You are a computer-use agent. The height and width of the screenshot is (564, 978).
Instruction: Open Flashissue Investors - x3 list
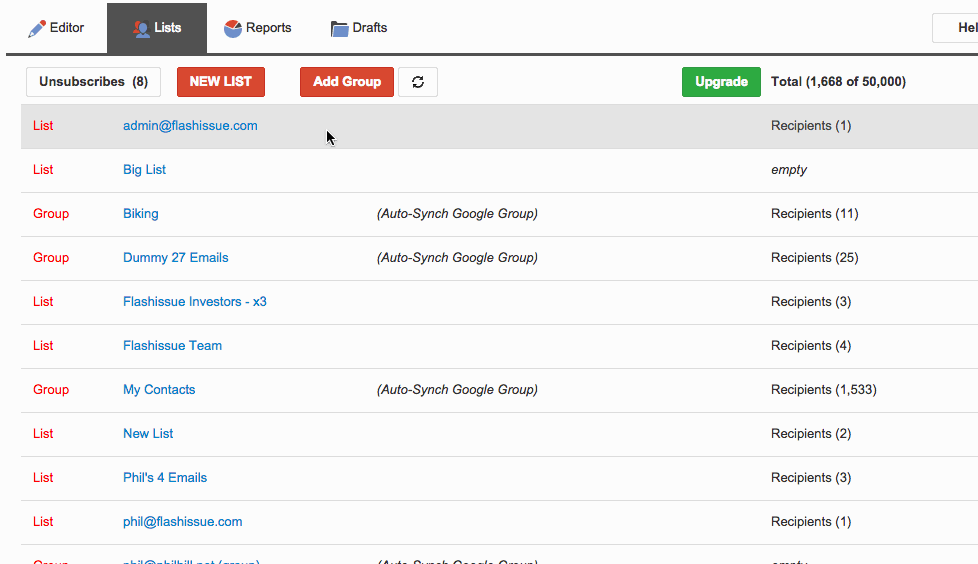[x=195, y=302]
